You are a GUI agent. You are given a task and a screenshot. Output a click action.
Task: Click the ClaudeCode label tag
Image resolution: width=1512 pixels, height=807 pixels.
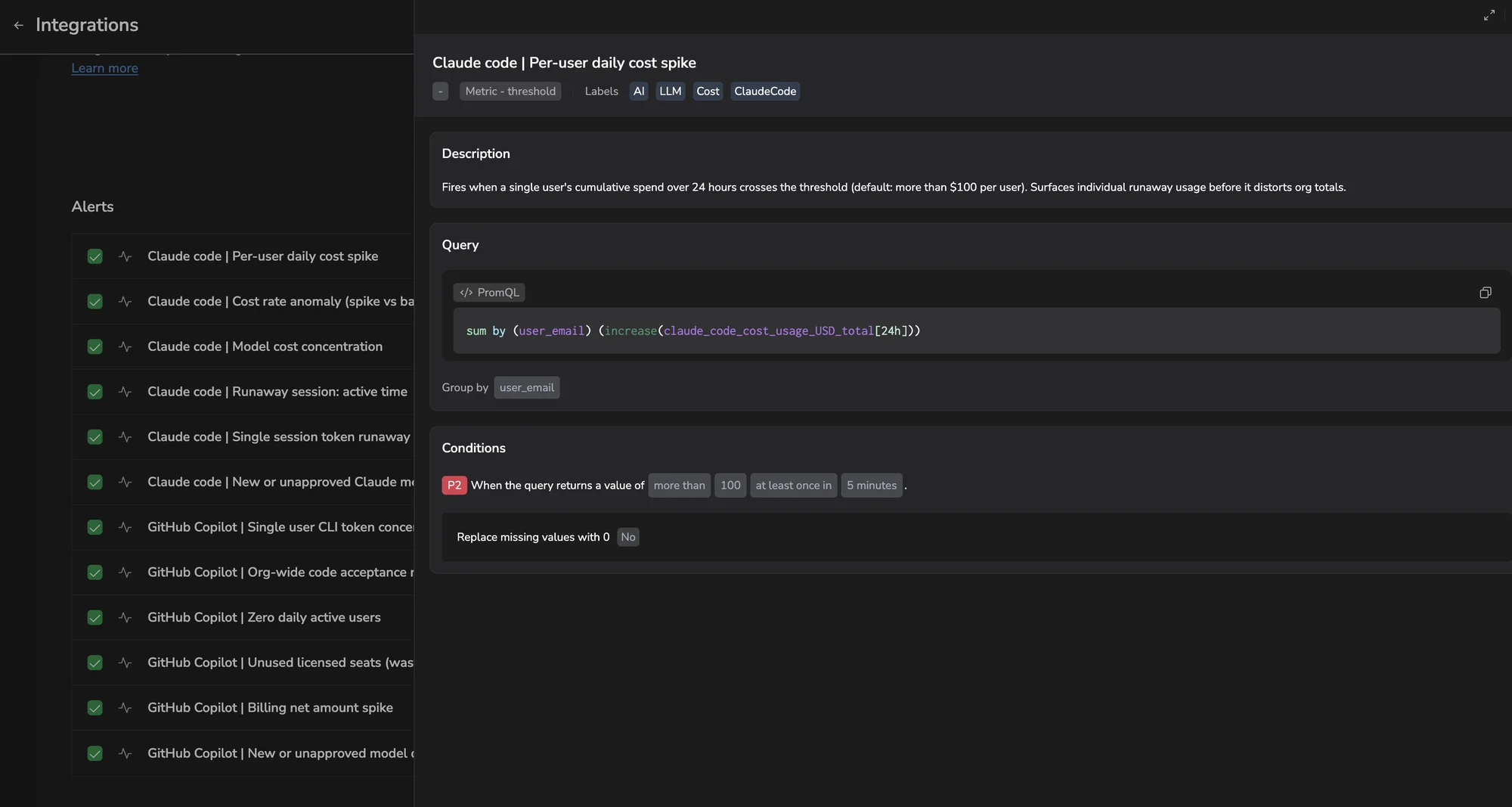click(765, 92)
